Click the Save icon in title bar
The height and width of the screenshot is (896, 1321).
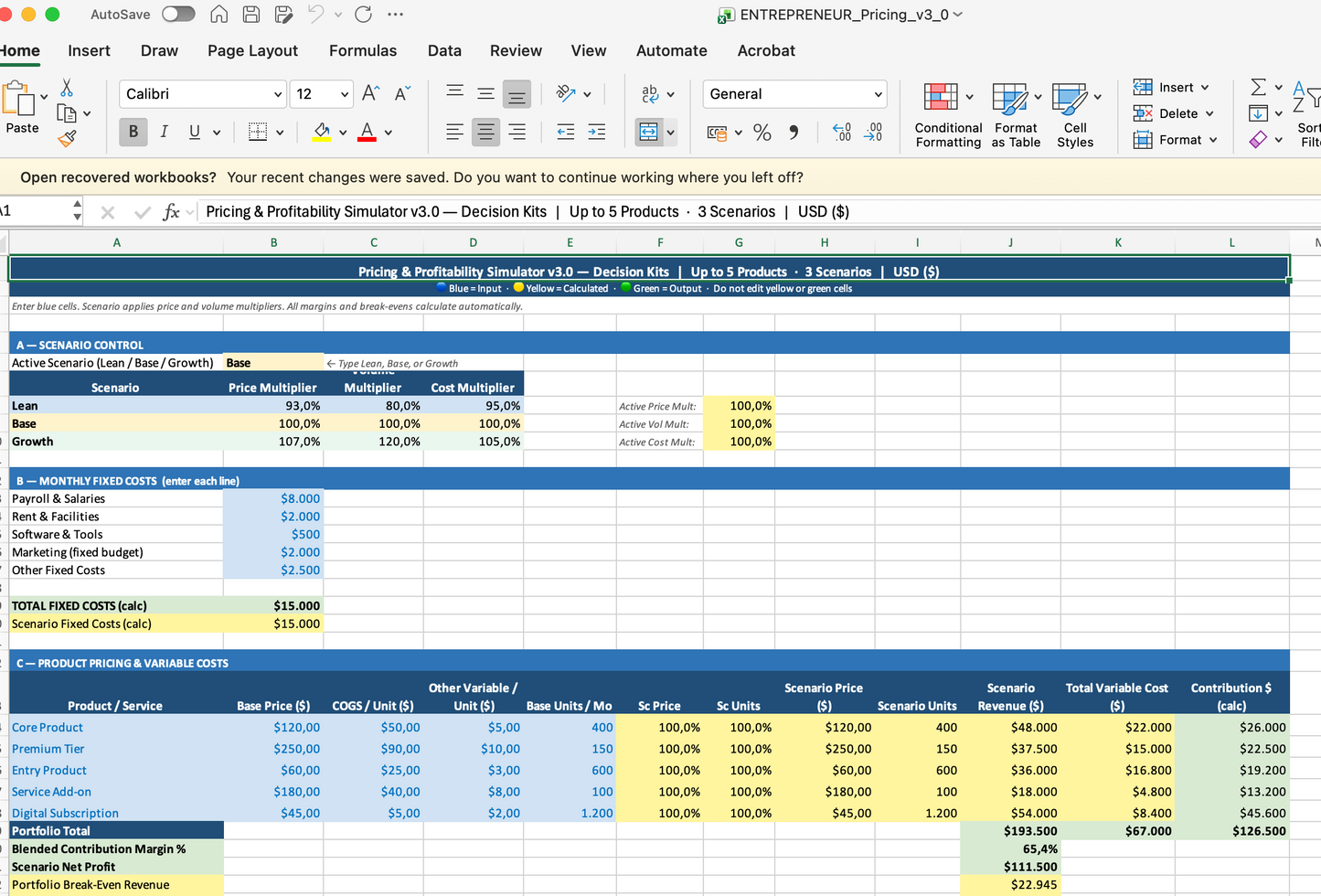click(251, 15)
